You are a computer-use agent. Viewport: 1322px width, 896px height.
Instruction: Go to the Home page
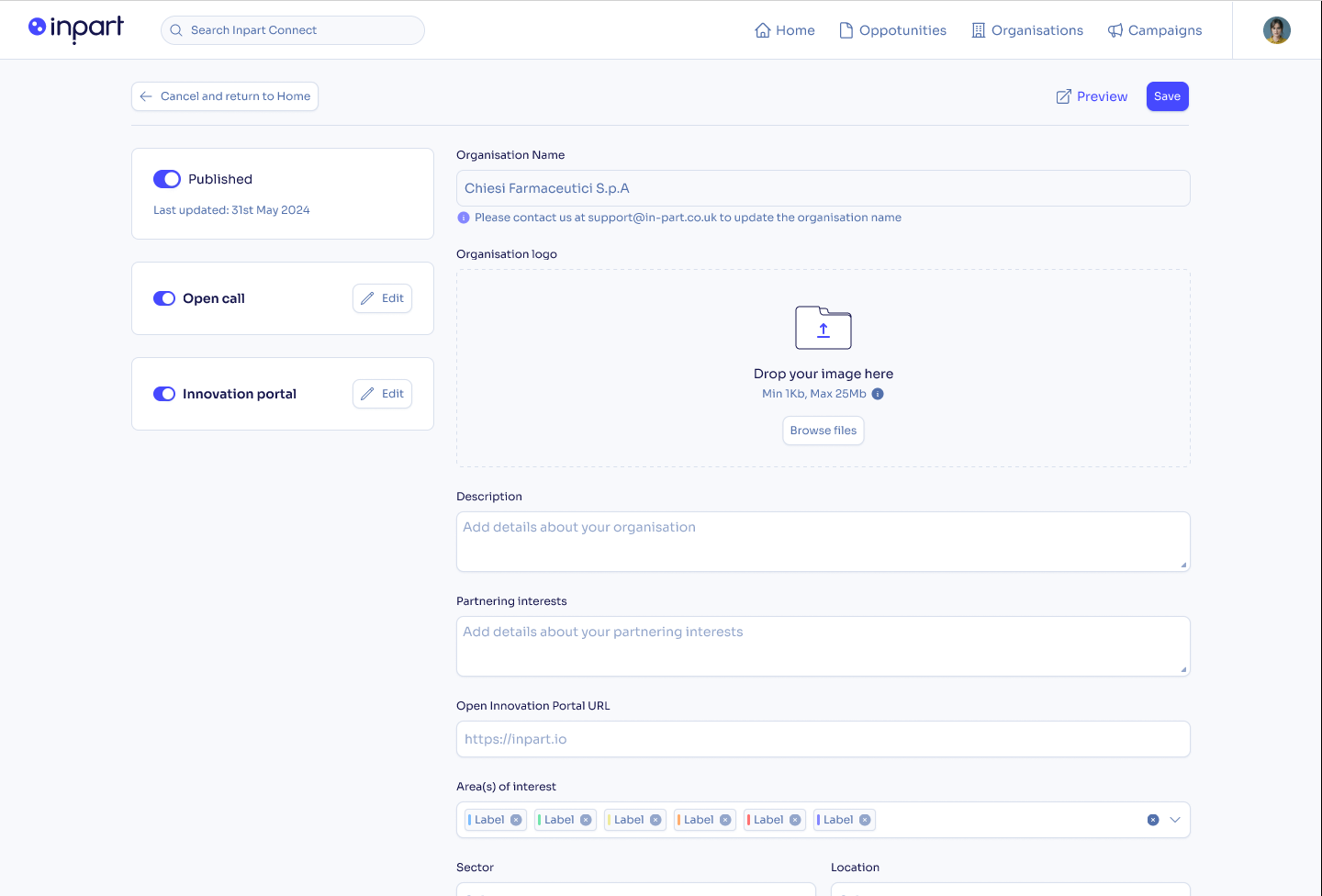pyautogui.click(x=785, y=30)
